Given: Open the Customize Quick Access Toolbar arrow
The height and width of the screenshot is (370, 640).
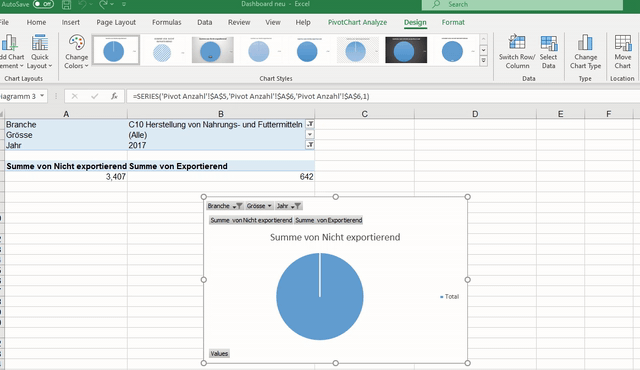Looking at the screenshot, I should (124, 4).
